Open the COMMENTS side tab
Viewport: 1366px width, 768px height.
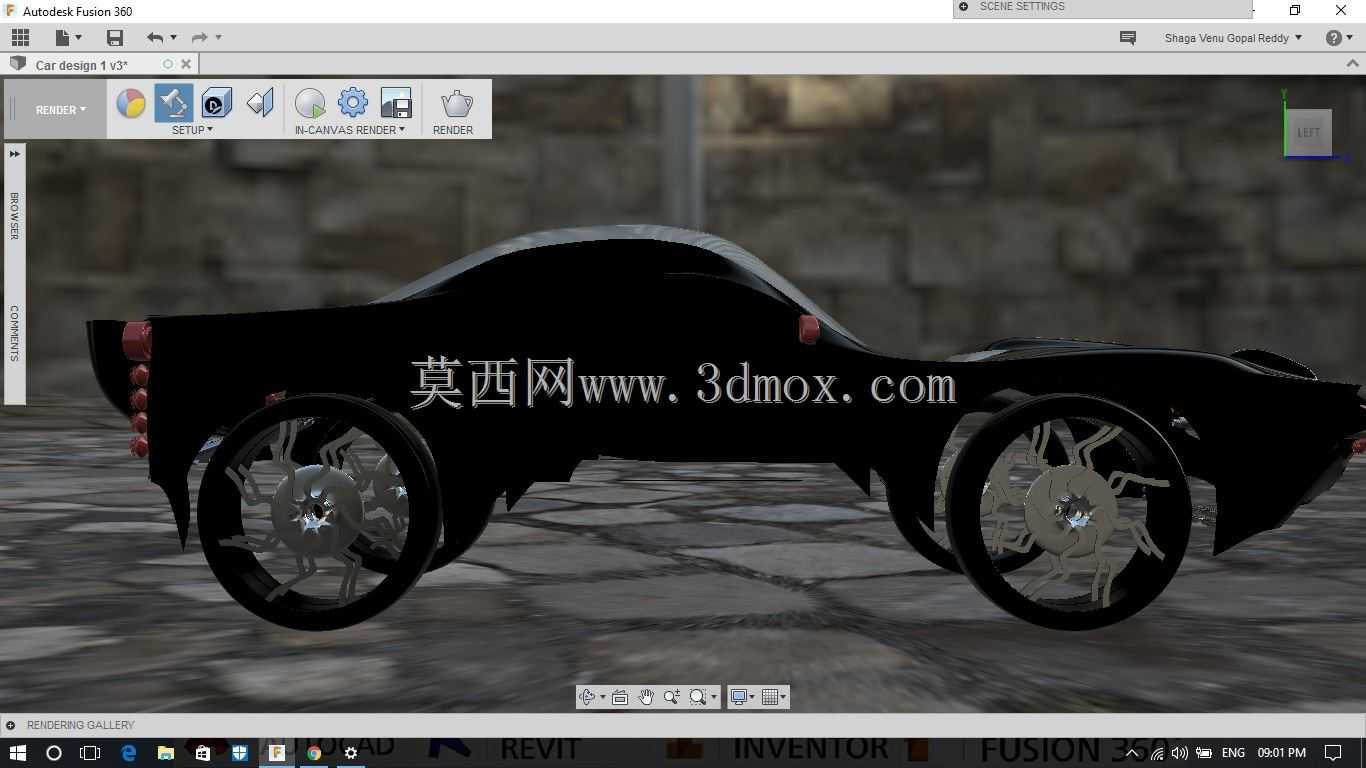point(14,333)
